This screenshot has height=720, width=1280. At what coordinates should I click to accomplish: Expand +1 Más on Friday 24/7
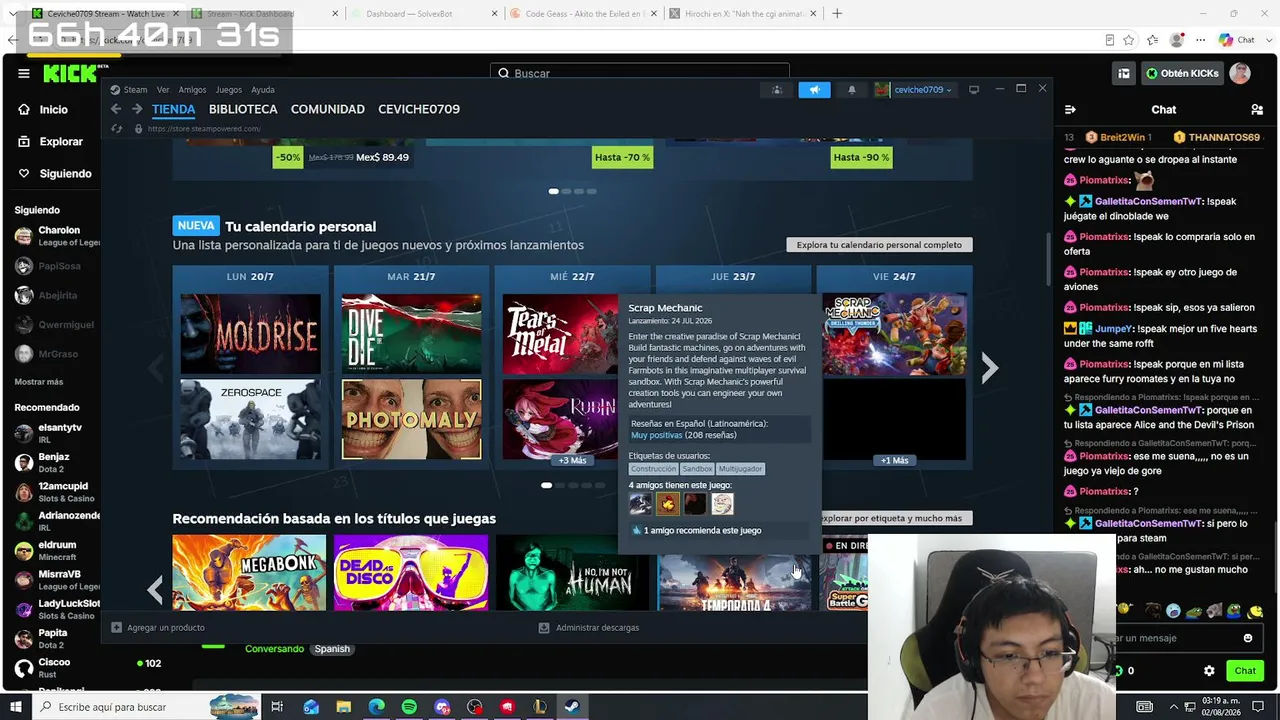pyautogui.click(x=894, y=460)
